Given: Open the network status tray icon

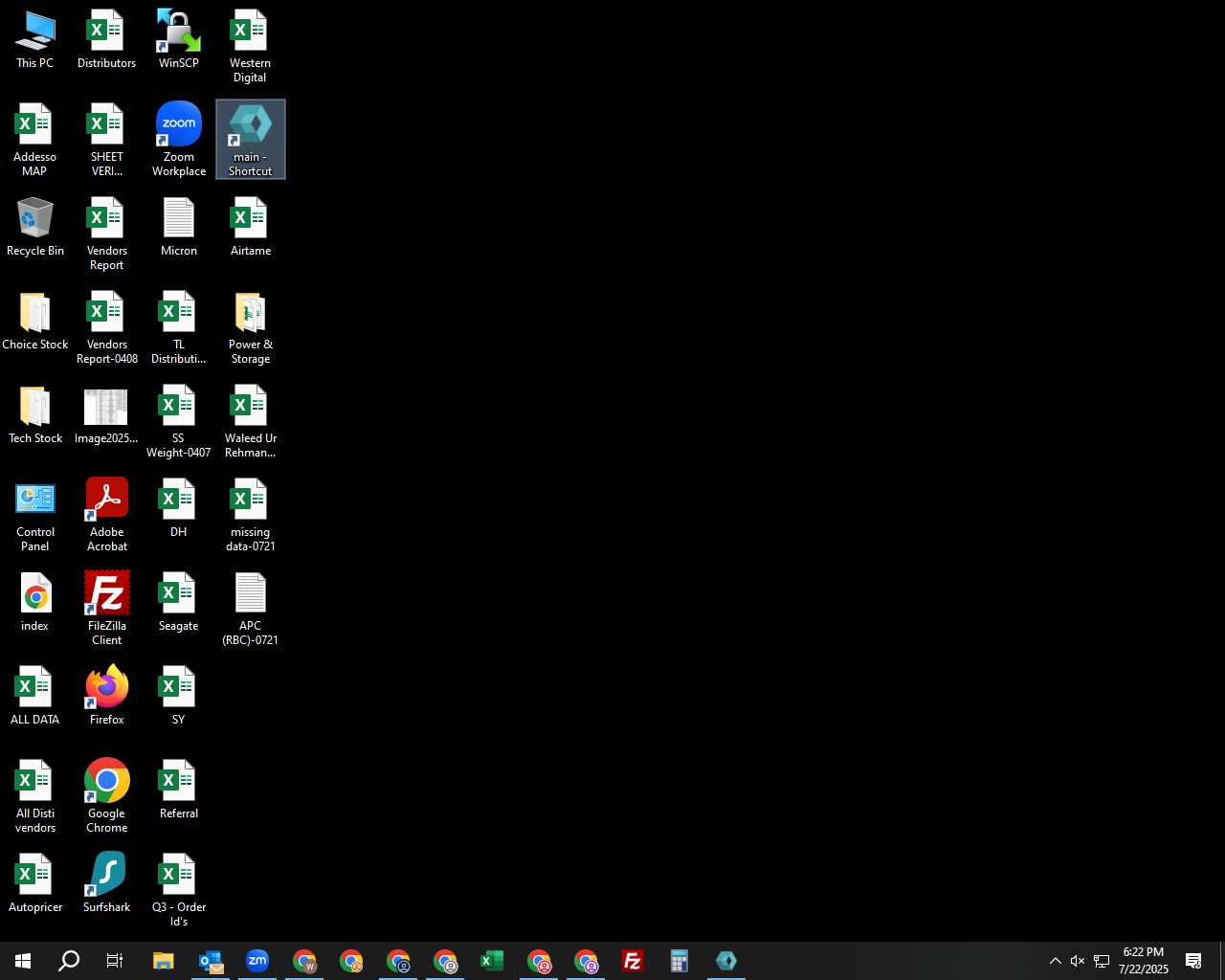Looking at the screenshot, I should [1102, 961].
